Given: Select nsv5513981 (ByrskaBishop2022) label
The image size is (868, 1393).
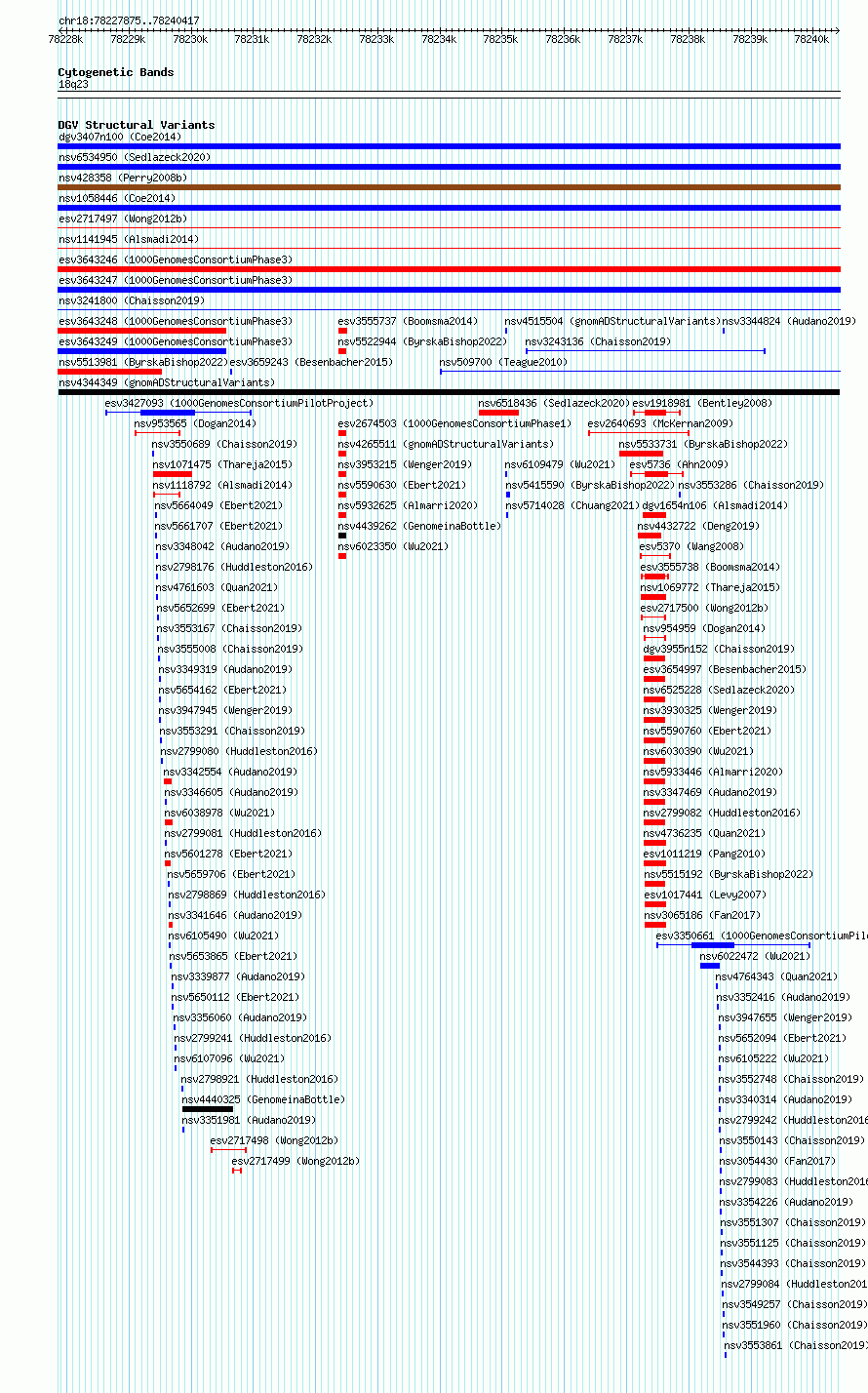Looking at the screenshot, I should [143, 362].
